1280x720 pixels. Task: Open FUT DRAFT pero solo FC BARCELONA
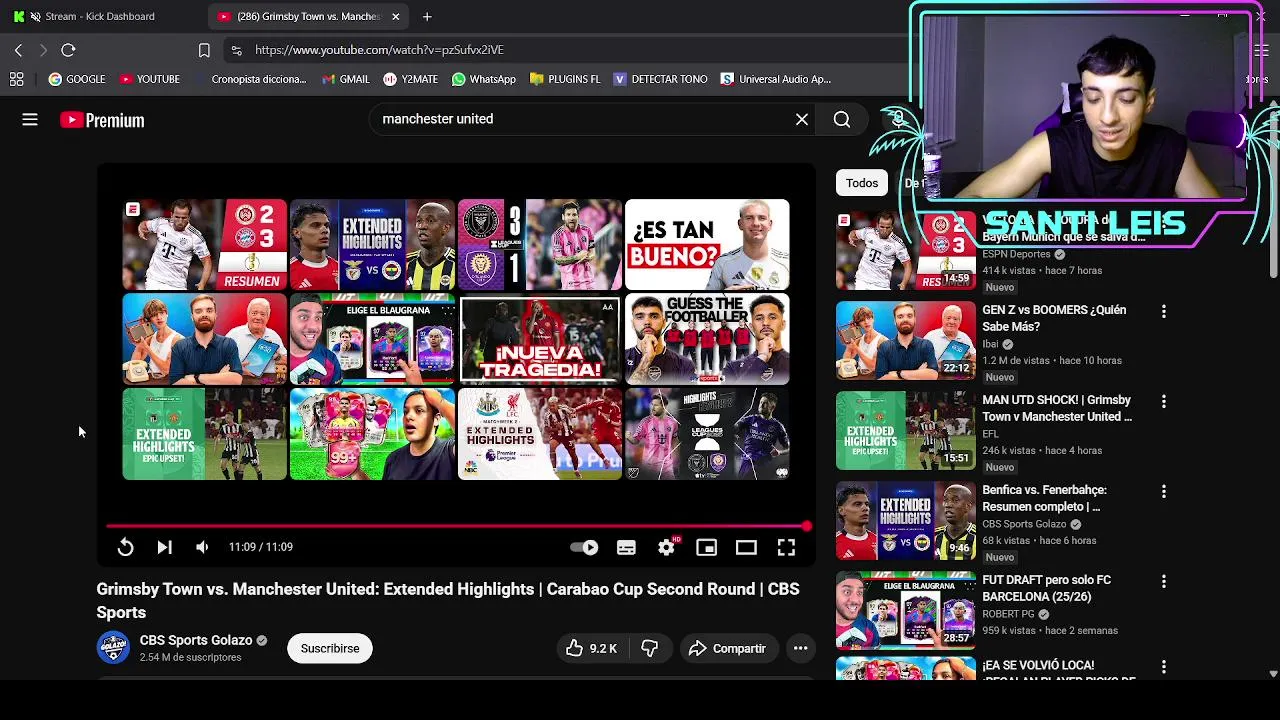coord(1046,588)
